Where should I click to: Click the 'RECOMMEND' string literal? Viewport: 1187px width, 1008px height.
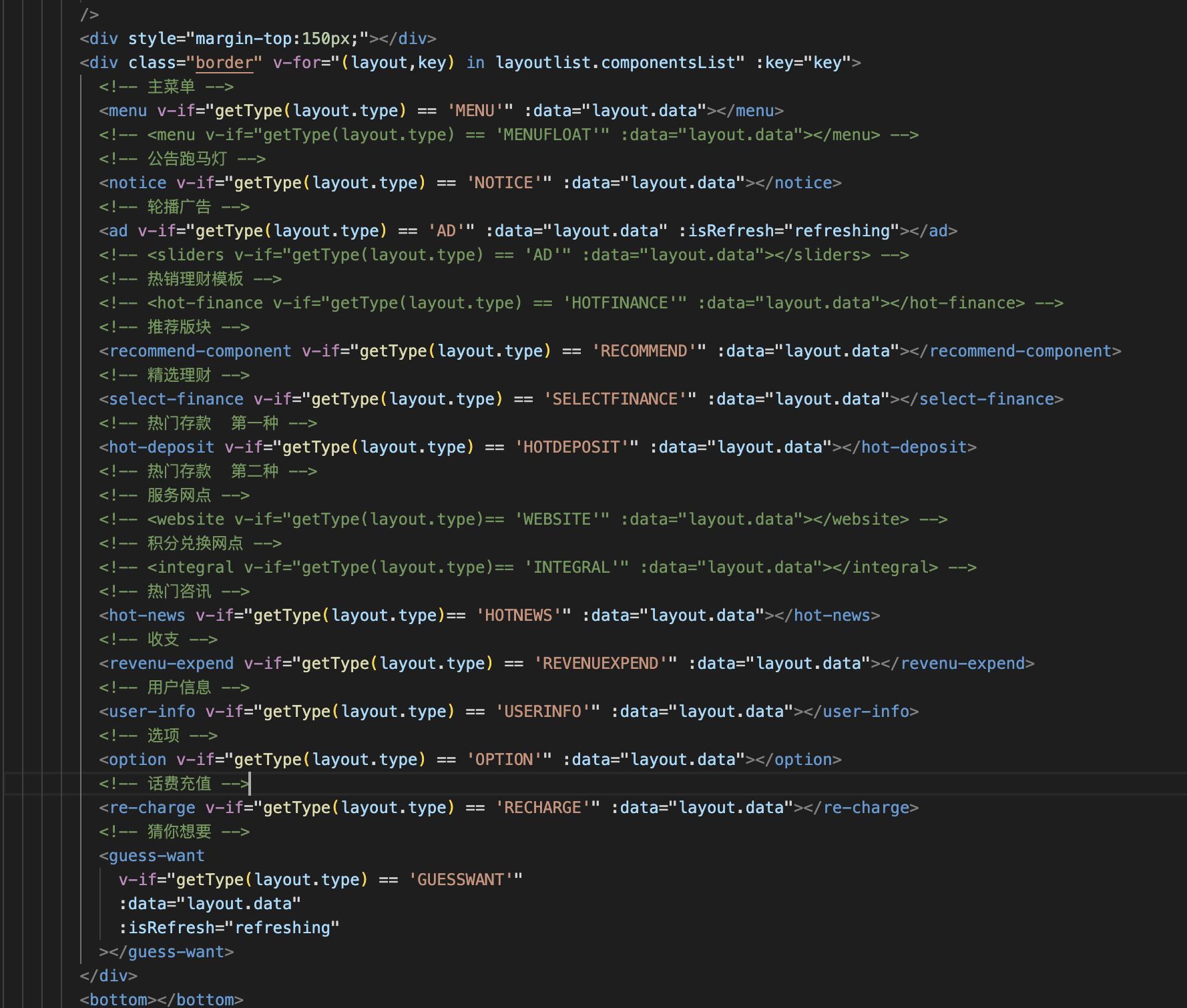[x=644, y=351]
